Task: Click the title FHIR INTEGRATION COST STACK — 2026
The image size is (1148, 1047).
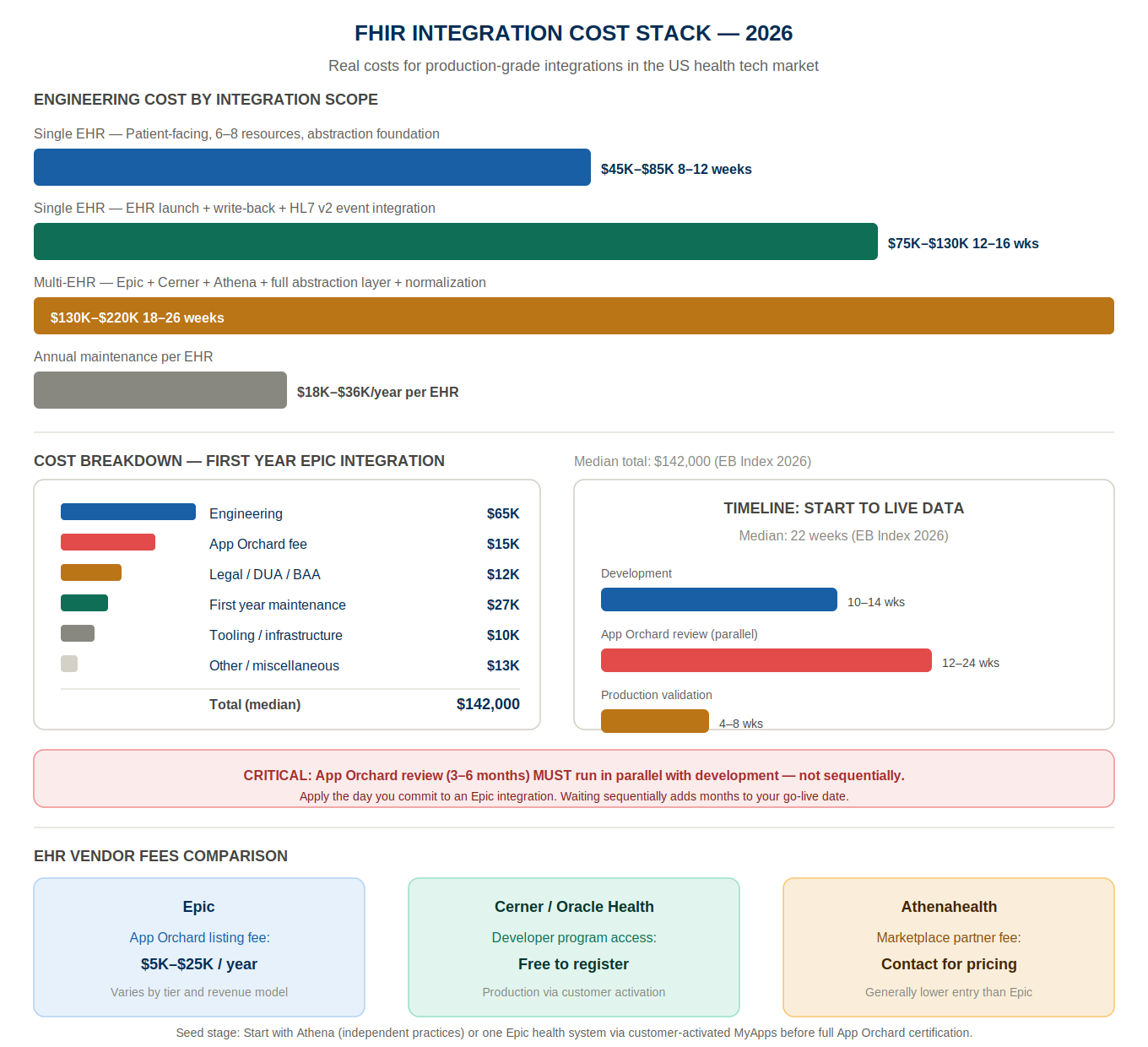Action: pyautogui.click(x=573, y=33)
